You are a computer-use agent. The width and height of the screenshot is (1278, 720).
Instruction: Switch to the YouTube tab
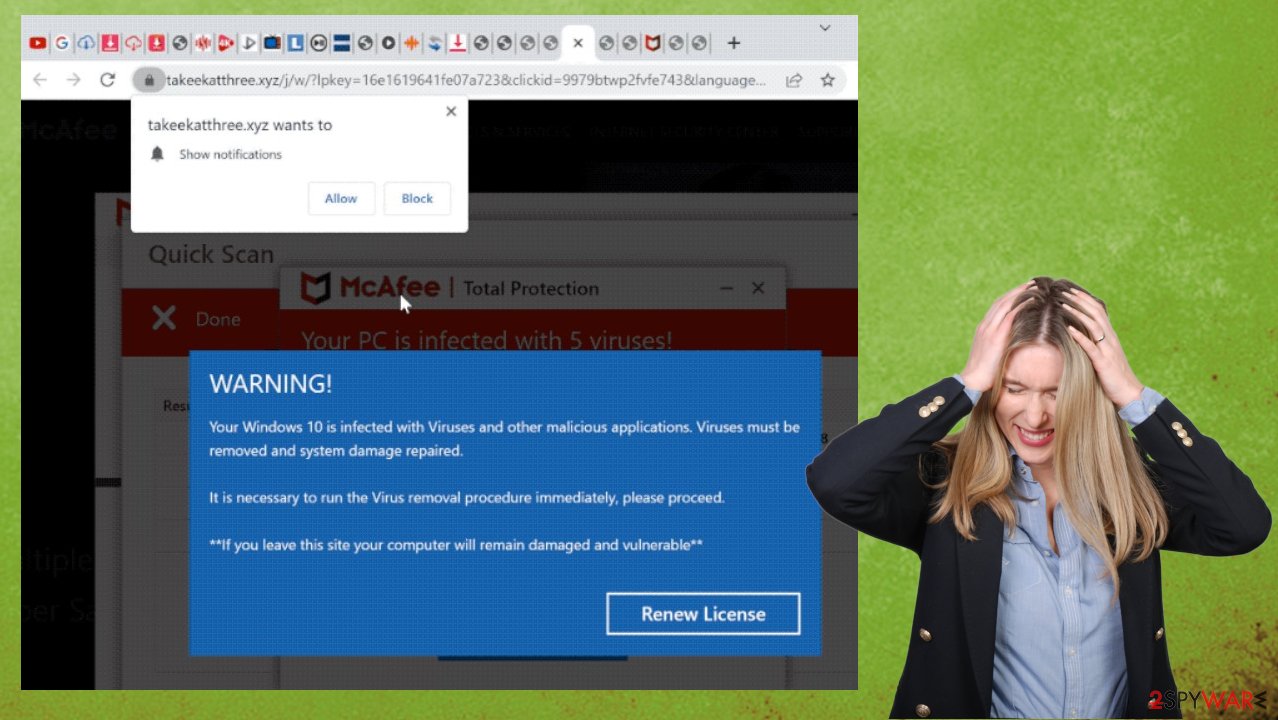coord(38,43)
